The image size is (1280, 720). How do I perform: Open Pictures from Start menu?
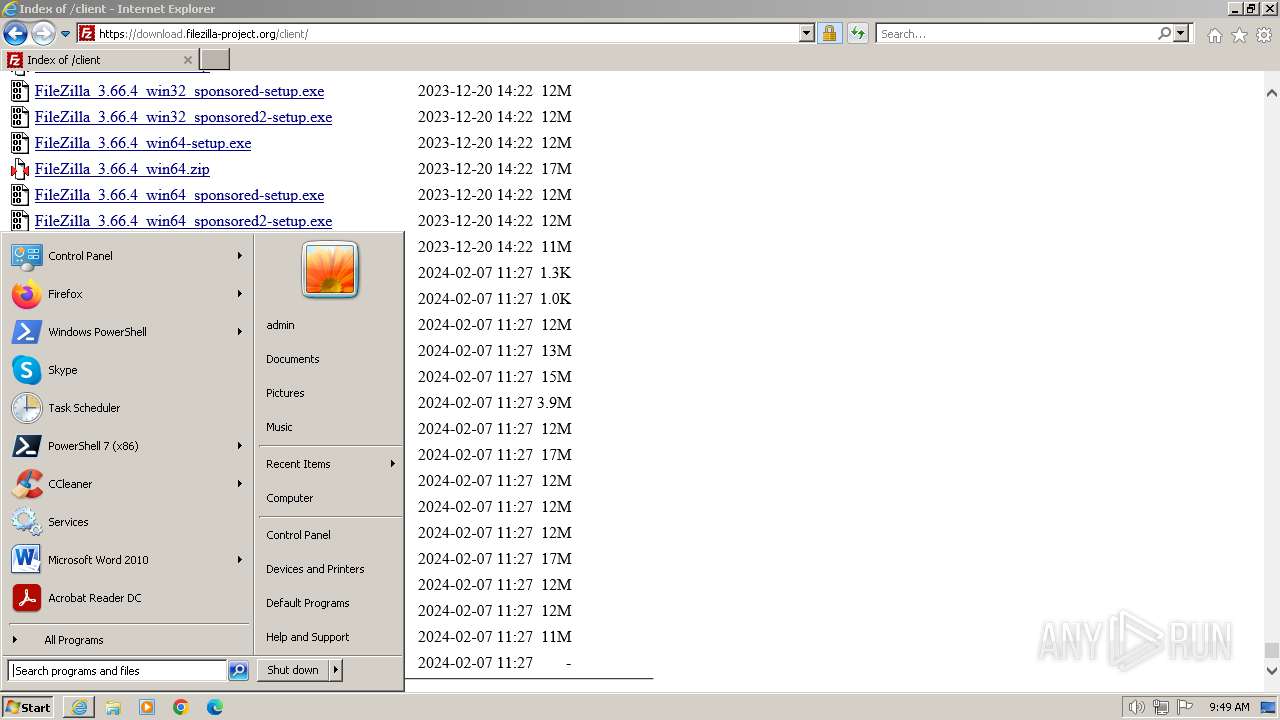click(330, 393)
